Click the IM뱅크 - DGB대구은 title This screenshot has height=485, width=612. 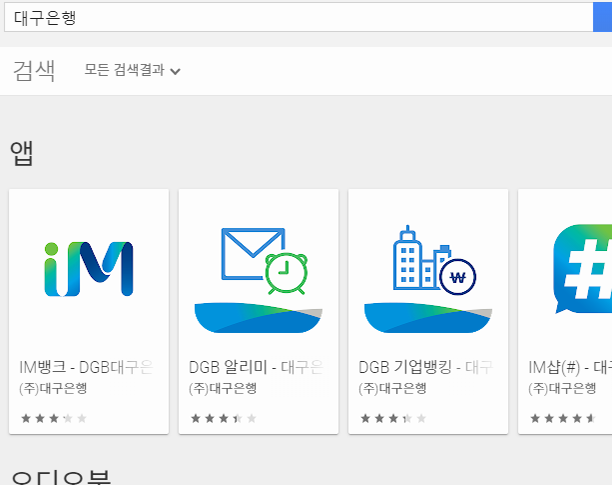[x=86, y=367]
